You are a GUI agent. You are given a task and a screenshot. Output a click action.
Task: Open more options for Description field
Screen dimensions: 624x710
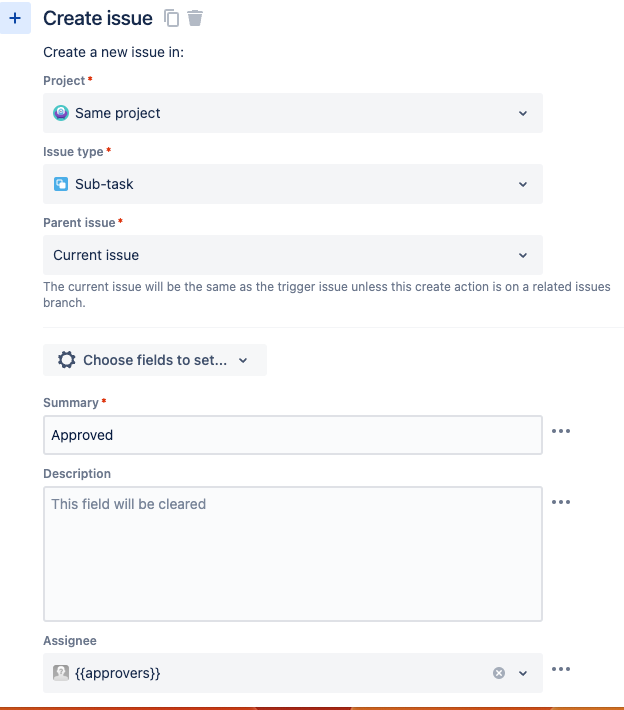coord(561,502)
